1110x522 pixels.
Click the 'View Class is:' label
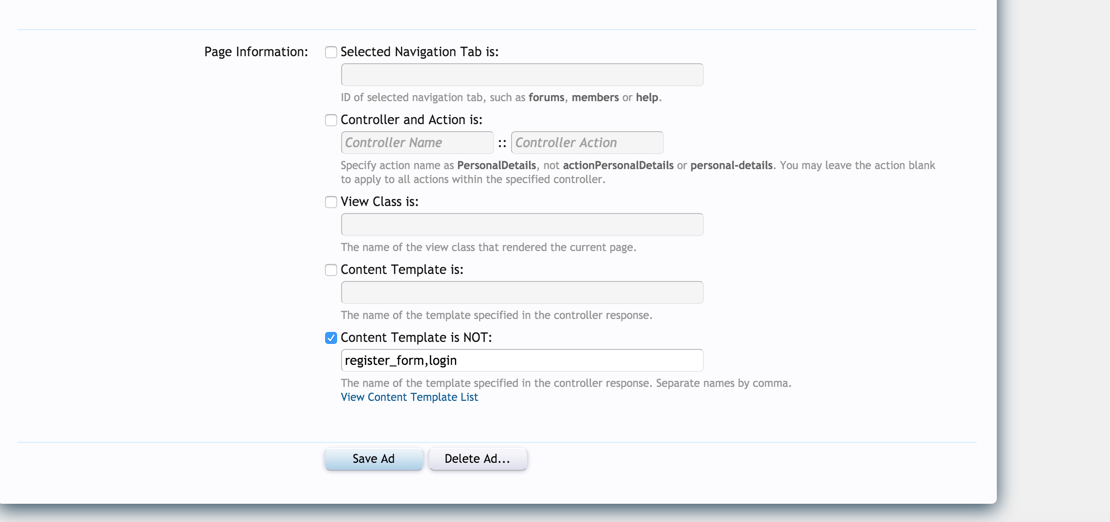click(379, 202)
